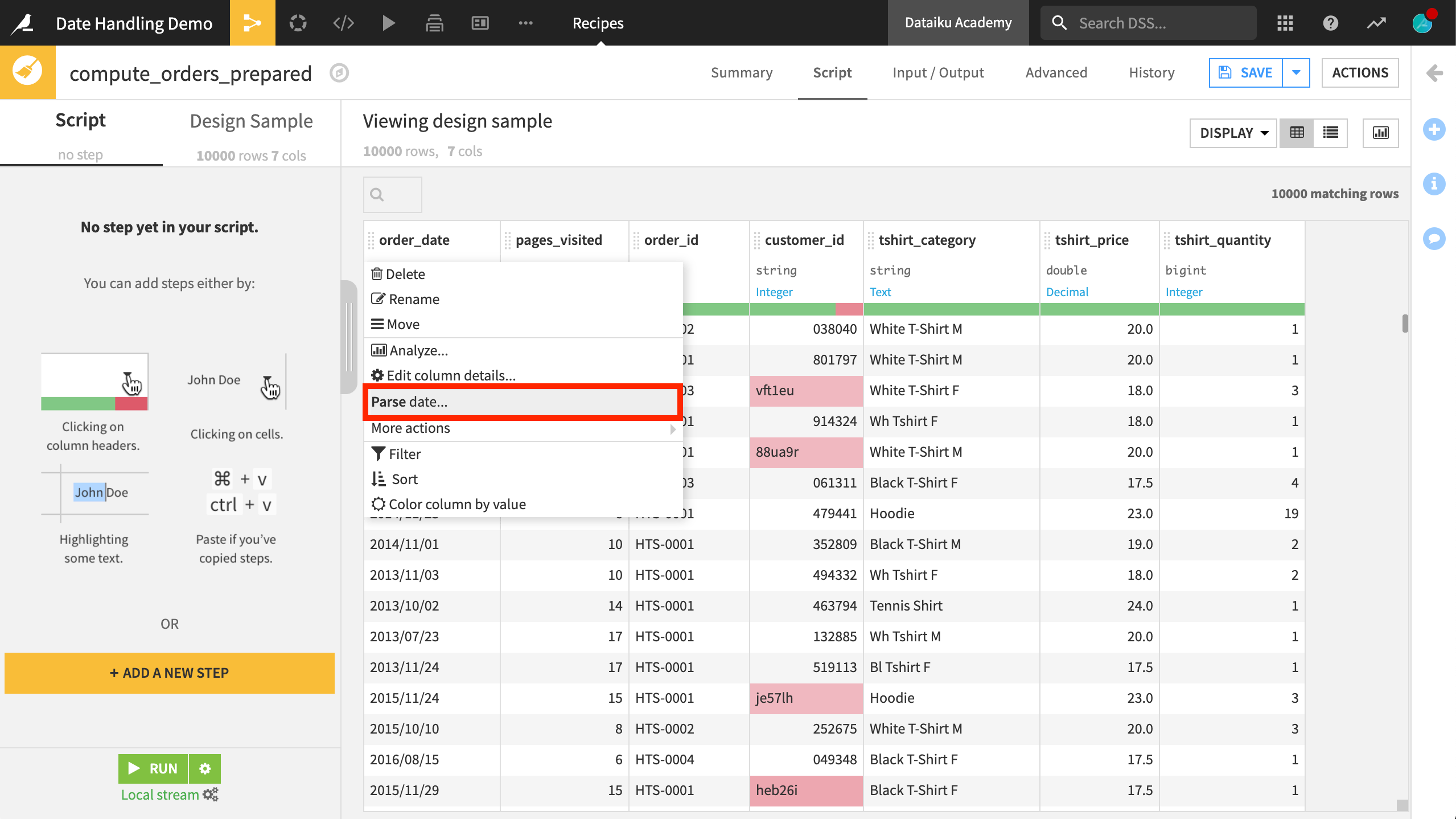
Task: Click the table search filter box
Action: [393, 194]
